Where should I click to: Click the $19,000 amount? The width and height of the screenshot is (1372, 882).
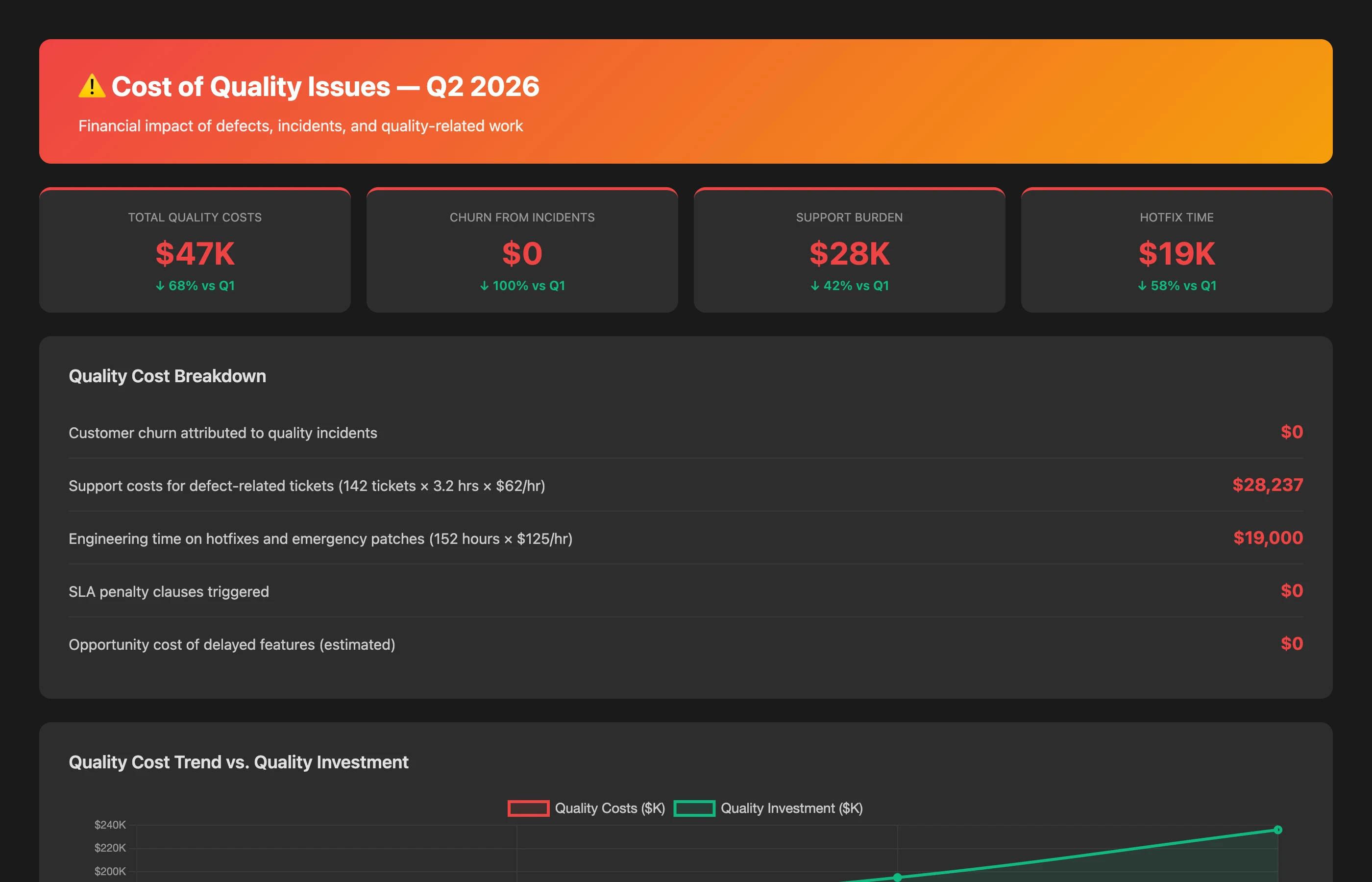(x=1268, y=538)
